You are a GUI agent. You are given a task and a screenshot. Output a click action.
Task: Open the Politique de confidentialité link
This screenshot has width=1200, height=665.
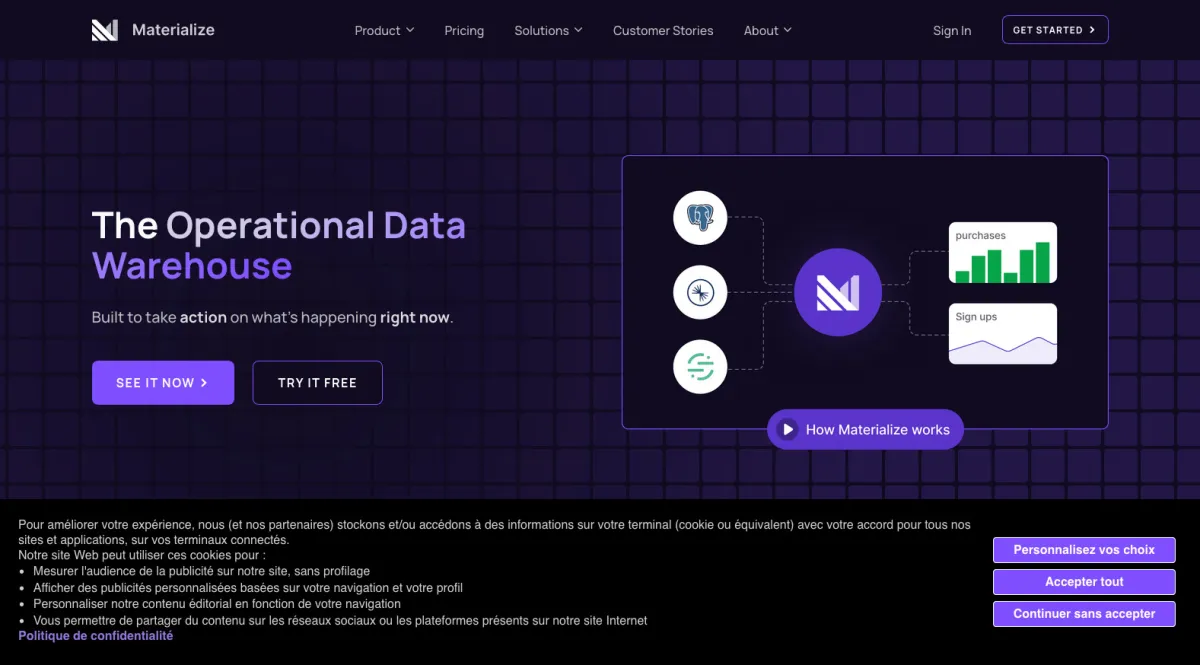pyautogui.click(x=96, y=636)
